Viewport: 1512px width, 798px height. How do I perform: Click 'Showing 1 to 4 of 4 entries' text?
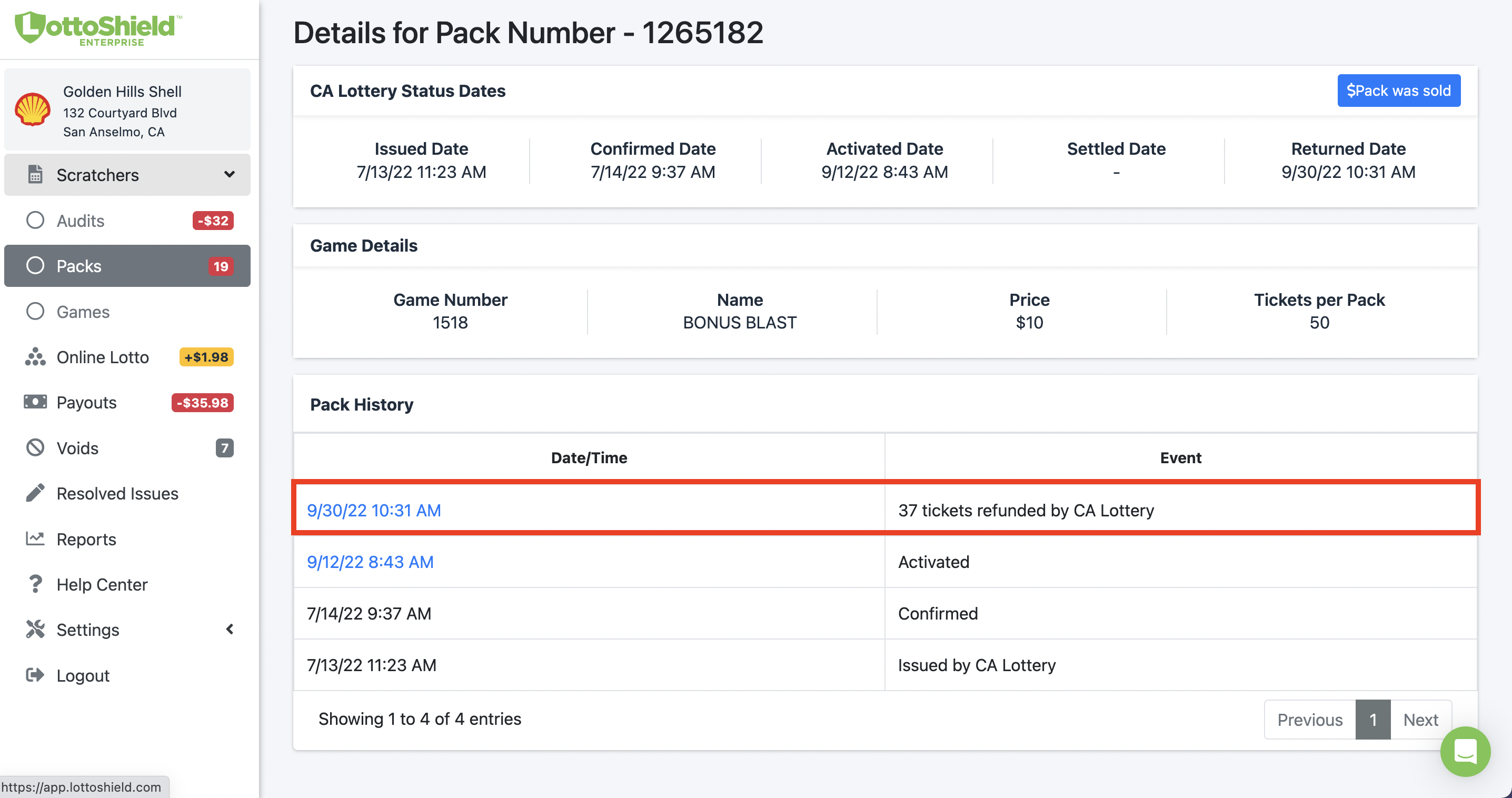click(x=420, y=719)
